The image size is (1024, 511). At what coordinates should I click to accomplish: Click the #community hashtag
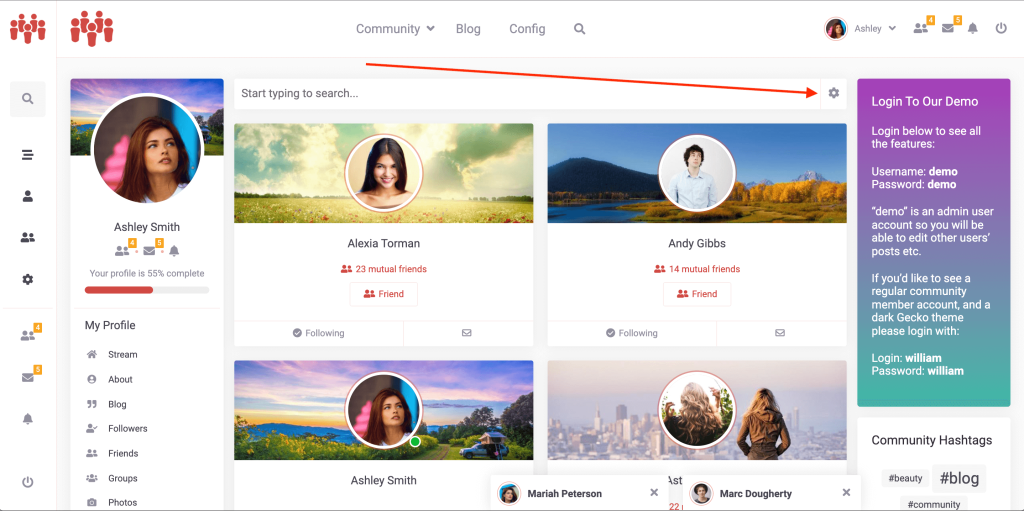(933, 504)
